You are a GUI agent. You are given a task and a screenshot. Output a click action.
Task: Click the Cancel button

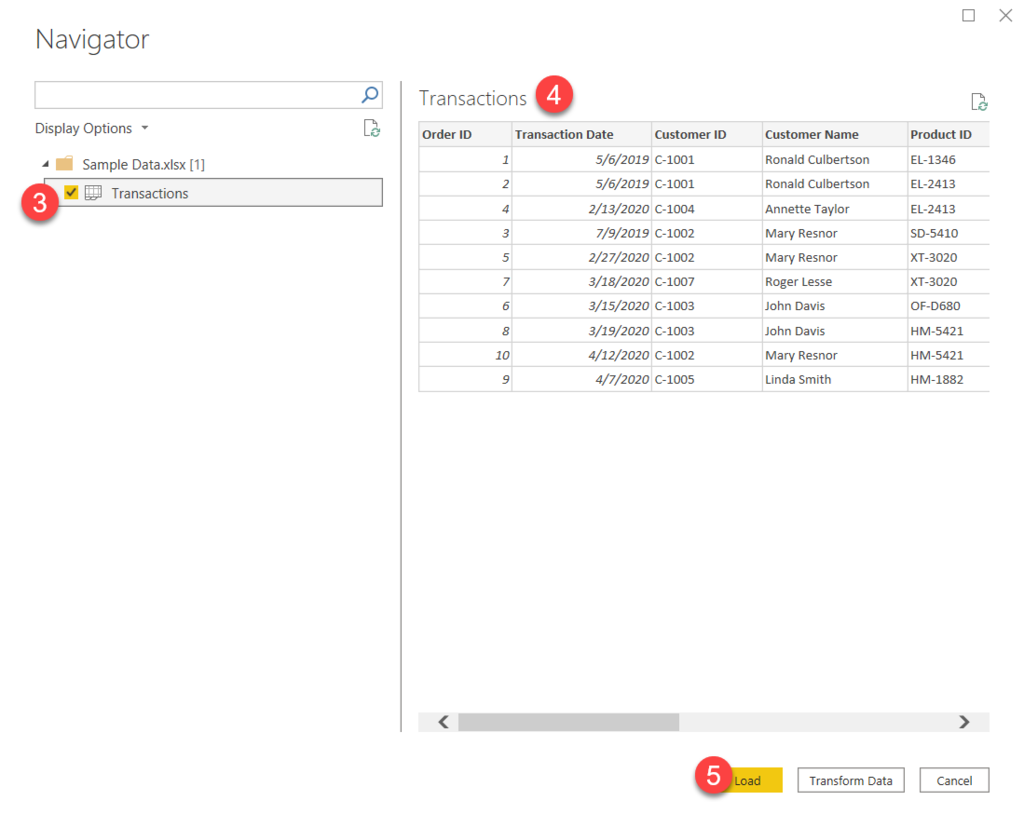pos(953,780)
